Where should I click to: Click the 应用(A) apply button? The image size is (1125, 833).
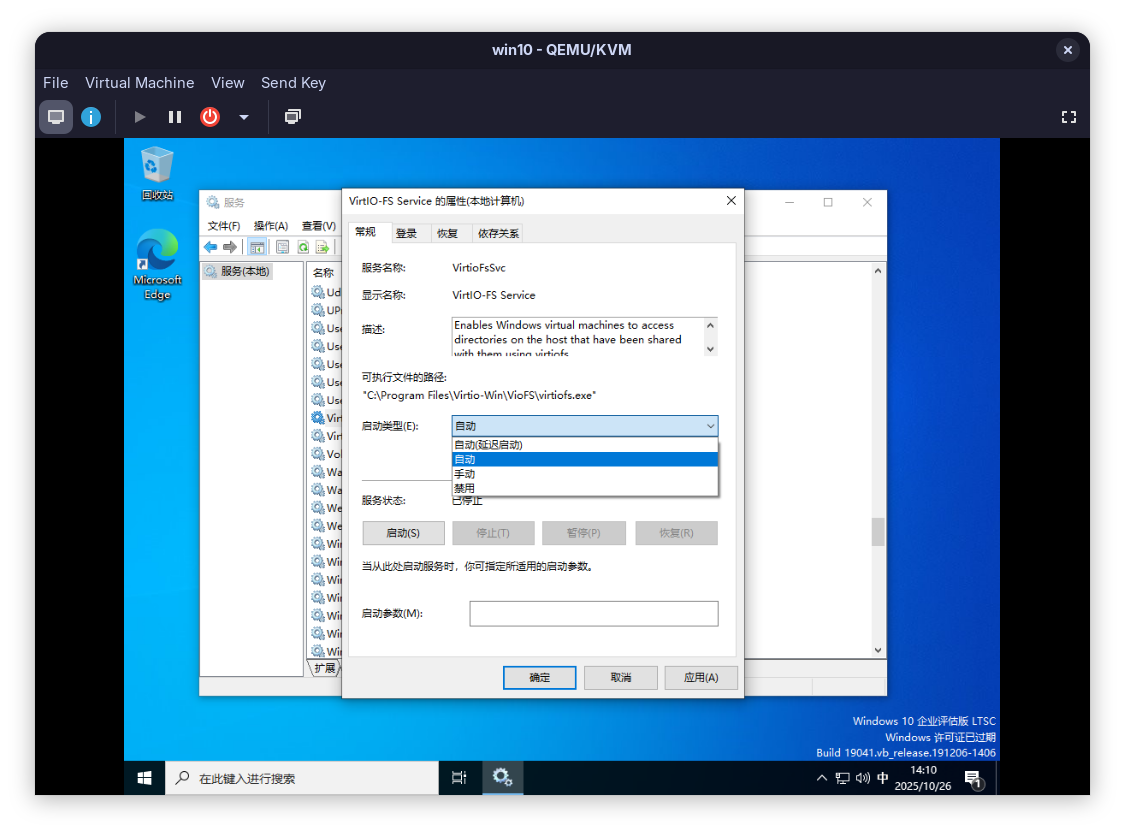[x=700, y=678]
